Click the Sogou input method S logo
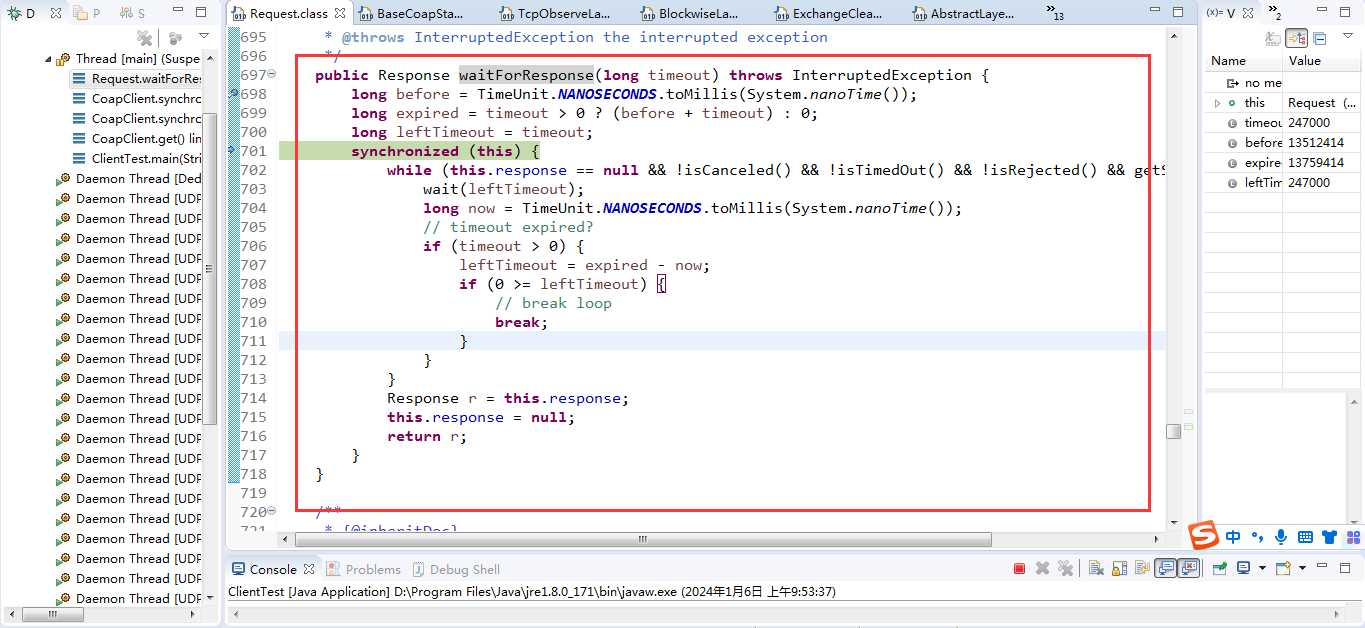The height and width of the screenshot is (628, 1365). point(1204,536)
